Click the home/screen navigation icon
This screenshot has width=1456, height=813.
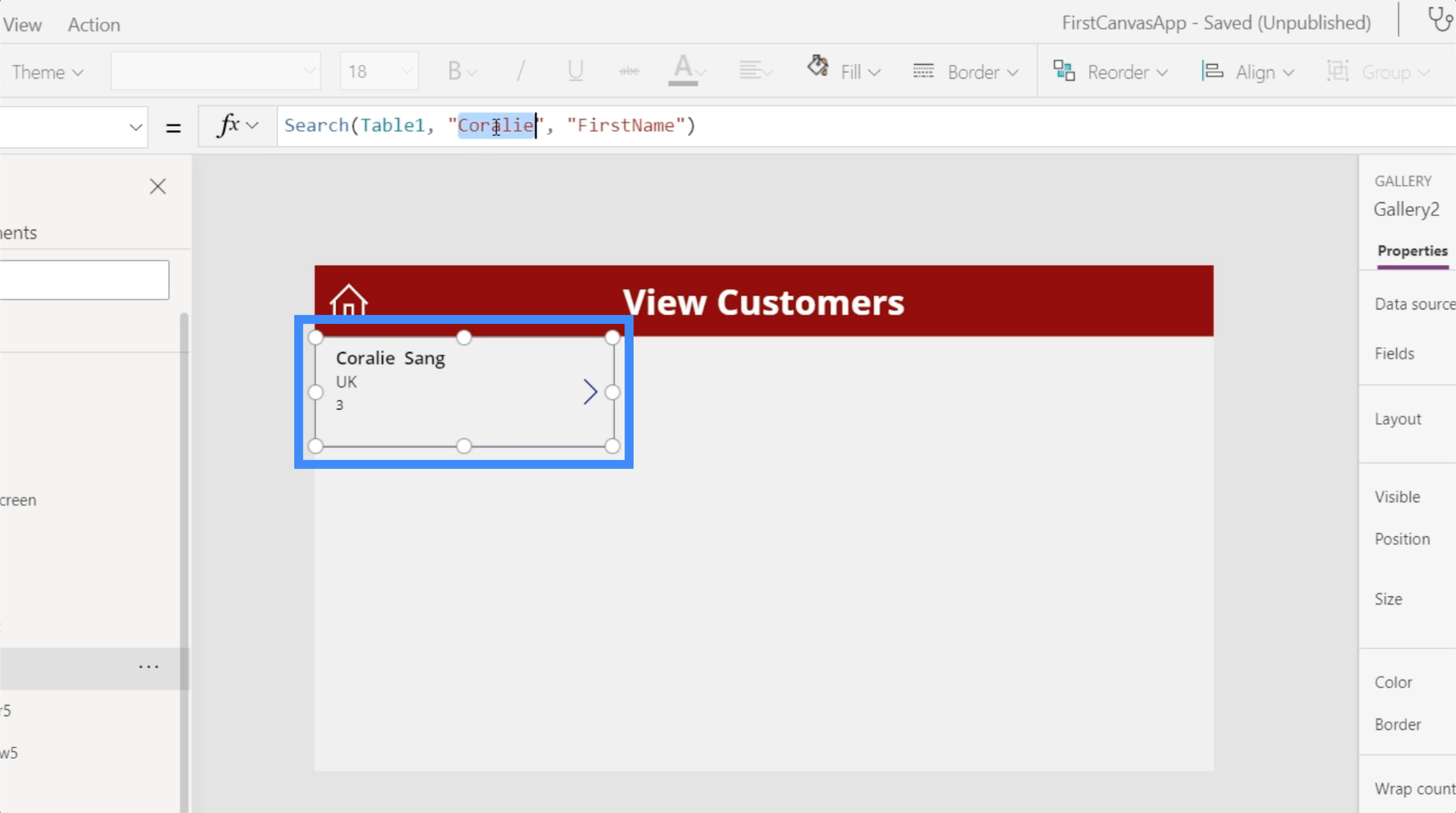(349, 300)
